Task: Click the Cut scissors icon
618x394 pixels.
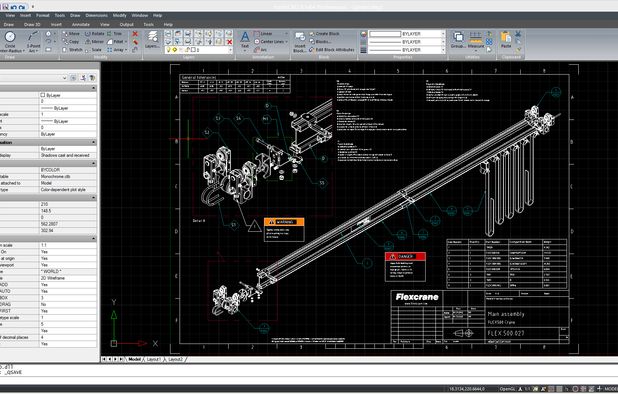Action: coord(518,34)
